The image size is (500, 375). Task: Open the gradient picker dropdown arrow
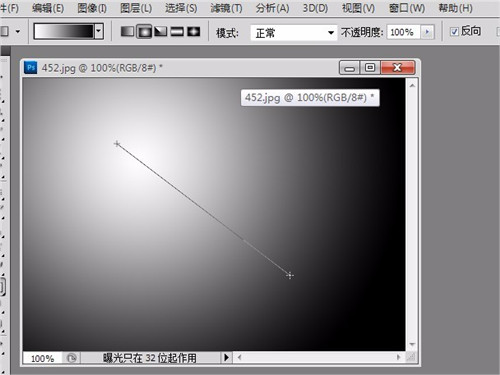coord(98,31)
